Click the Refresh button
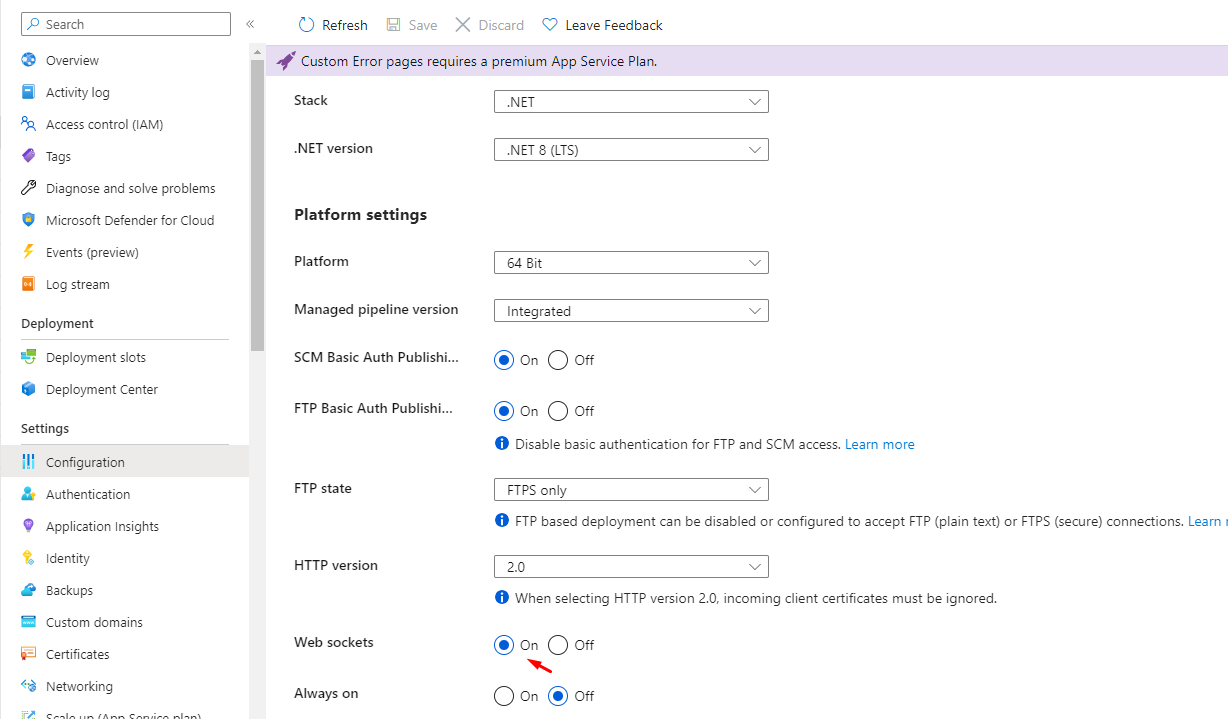 pyautogui.click(x=333, y=24)
